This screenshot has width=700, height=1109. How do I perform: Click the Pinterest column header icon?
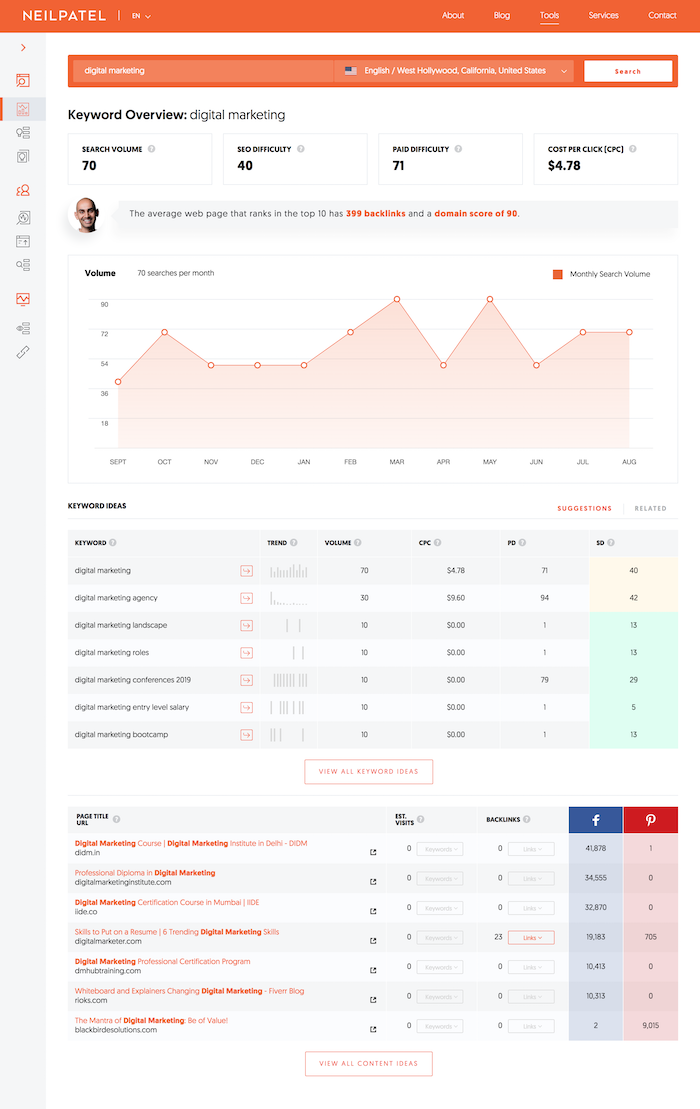651,820
